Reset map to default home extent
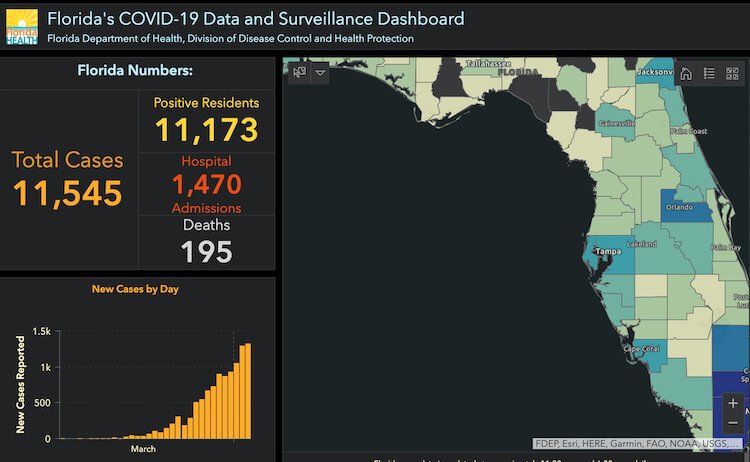The width and height of the screenshot is (750, 462). [686, 73]
